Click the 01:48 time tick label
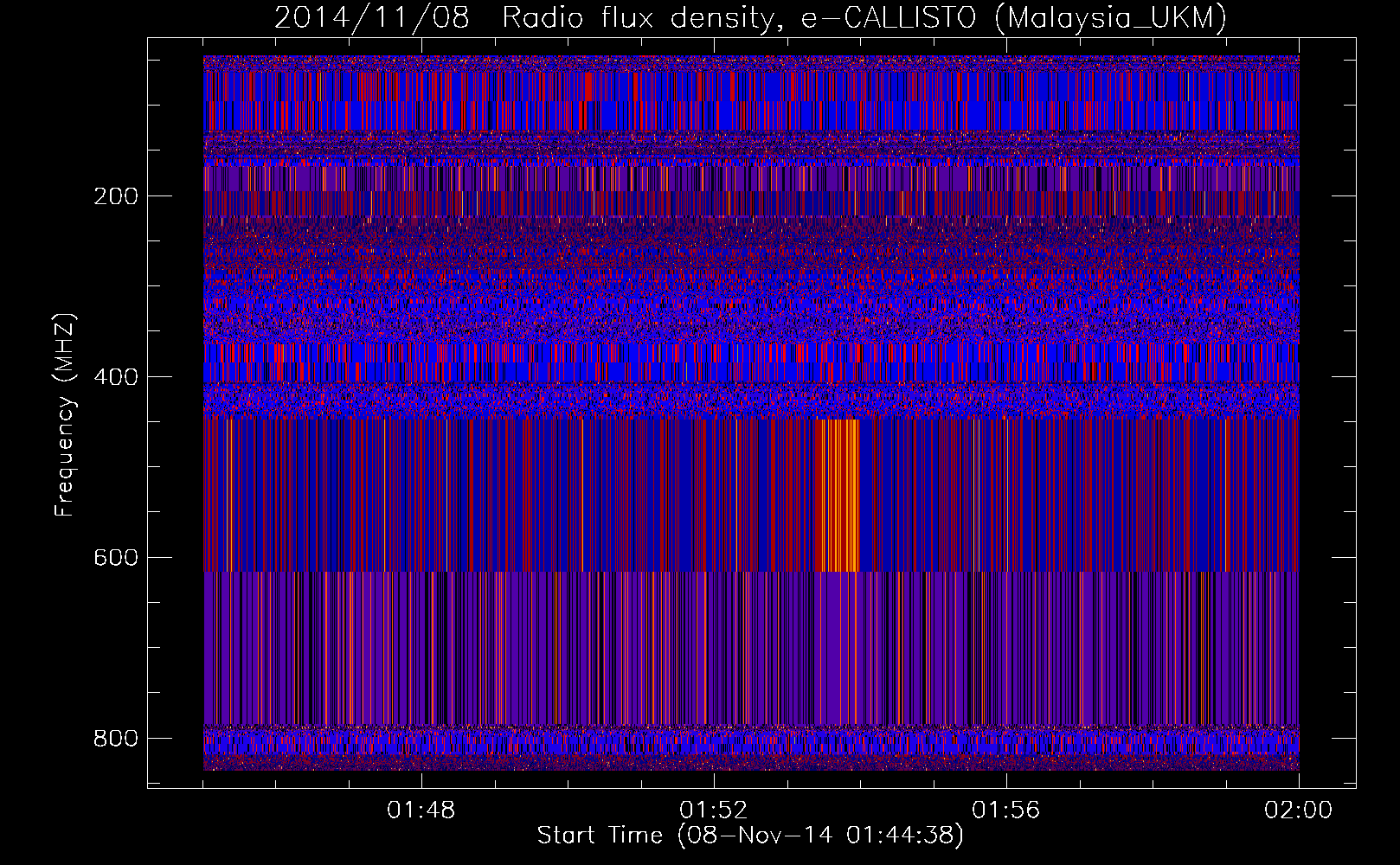This screenshot has height=865, width=1400. point(421,811)
